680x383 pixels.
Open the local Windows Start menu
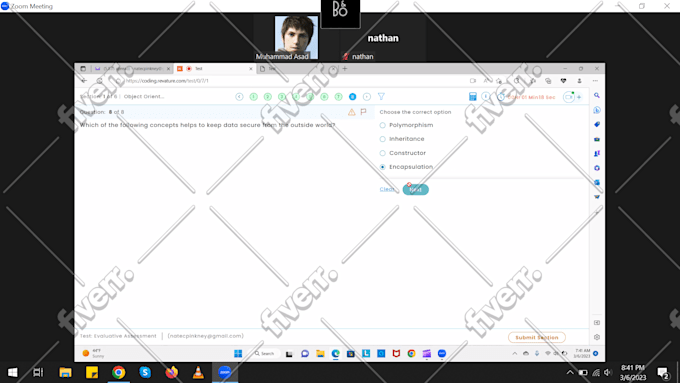pos(13,372)
